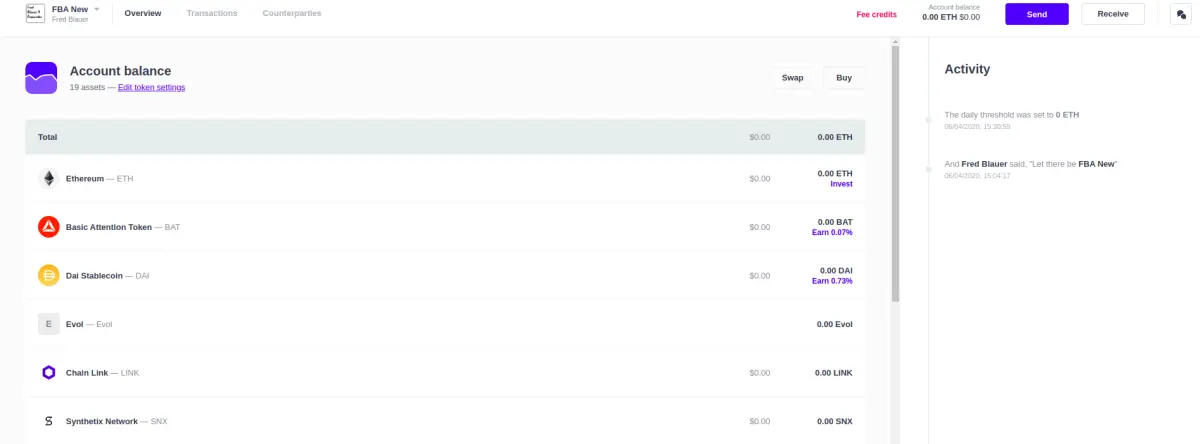Click the purple Account balance wallet icon

[x=41, y=78]
